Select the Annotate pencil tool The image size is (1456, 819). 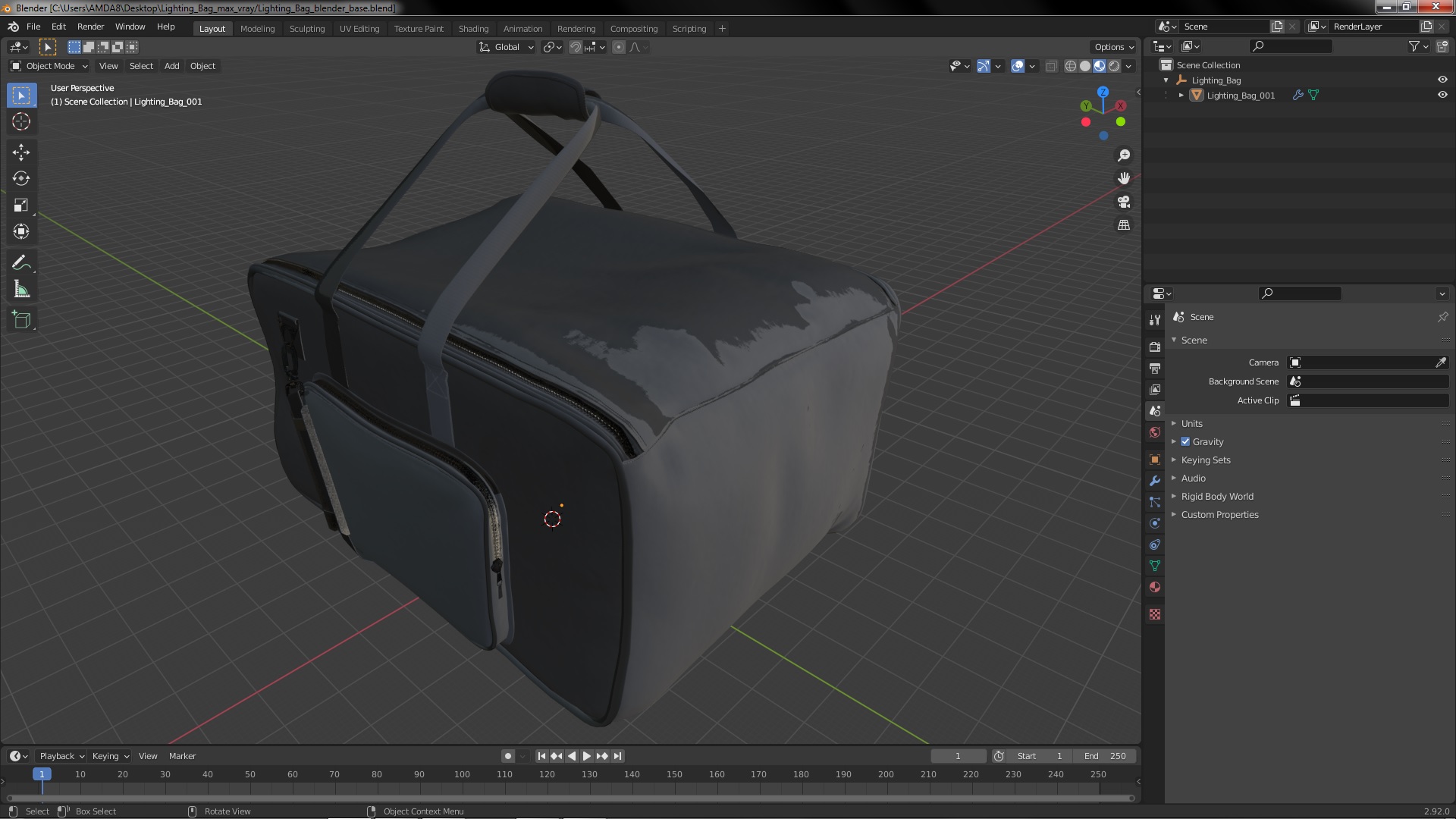(21, 263)
